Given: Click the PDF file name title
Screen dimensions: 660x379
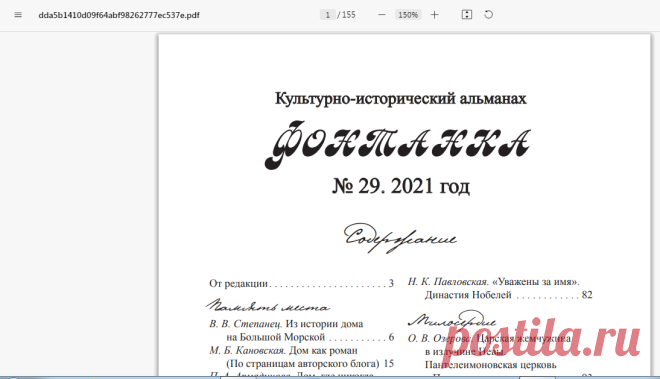Looking at the screenshot, I should [119, 15].
